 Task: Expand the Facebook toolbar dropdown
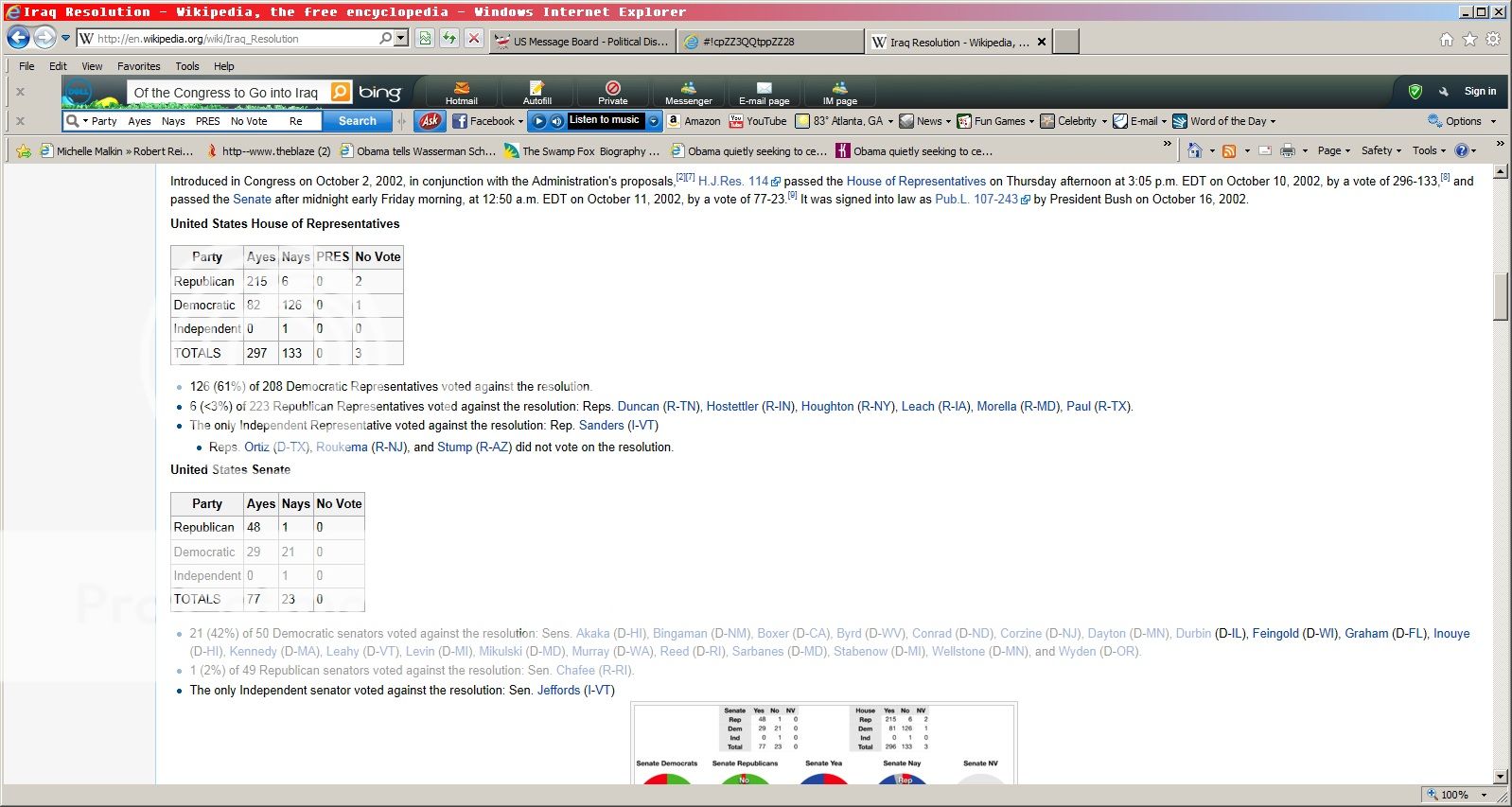520,122
